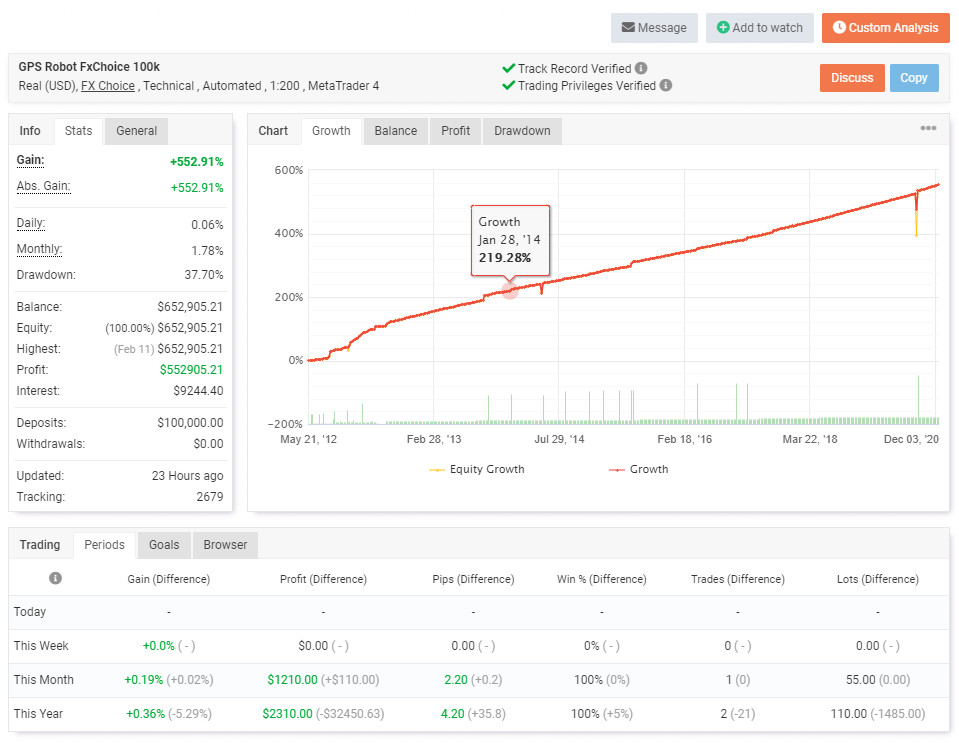
Task: Follow the FX Choice broker link
Action: point(108,86)
